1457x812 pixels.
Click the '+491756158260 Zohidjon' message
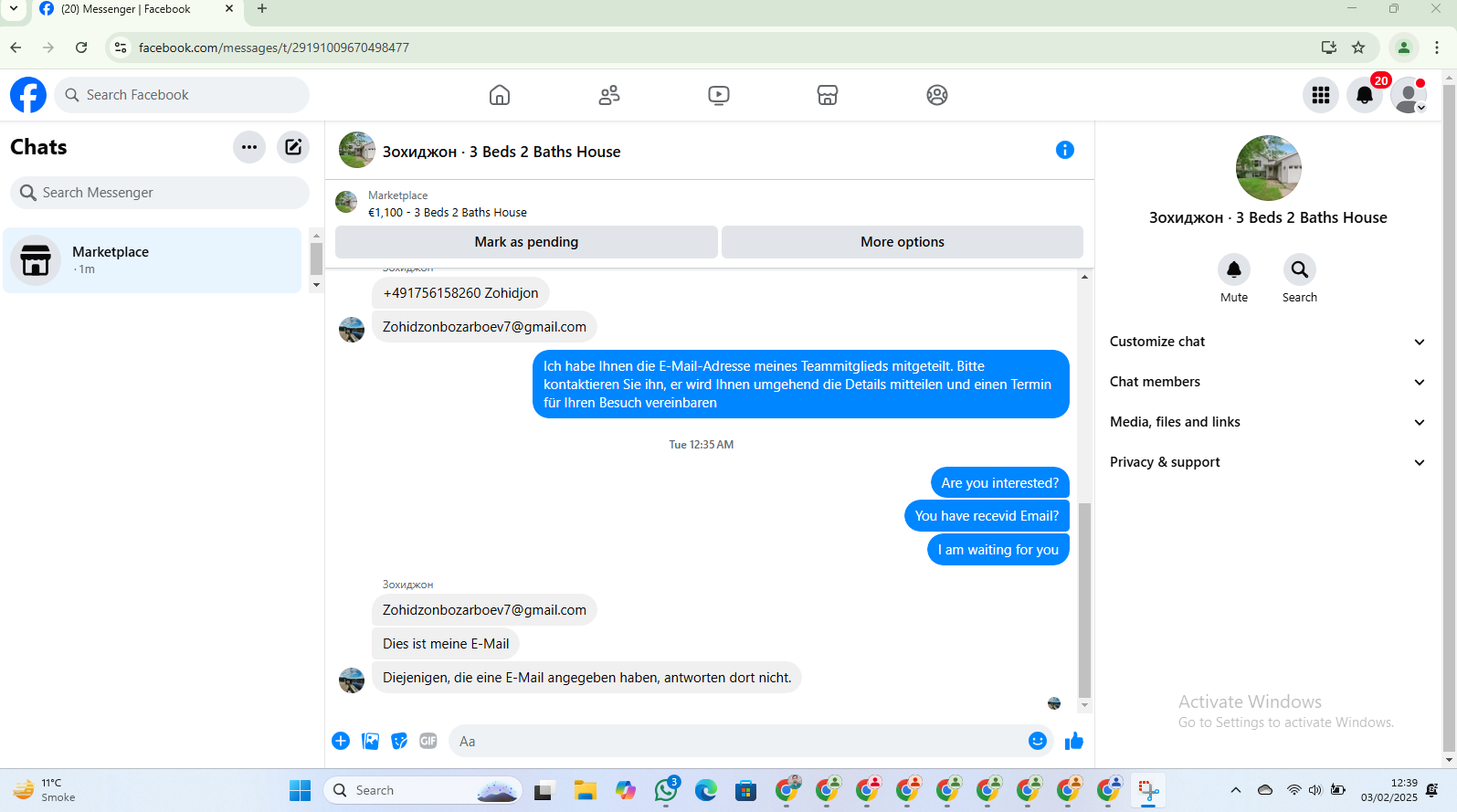(460, 293)
